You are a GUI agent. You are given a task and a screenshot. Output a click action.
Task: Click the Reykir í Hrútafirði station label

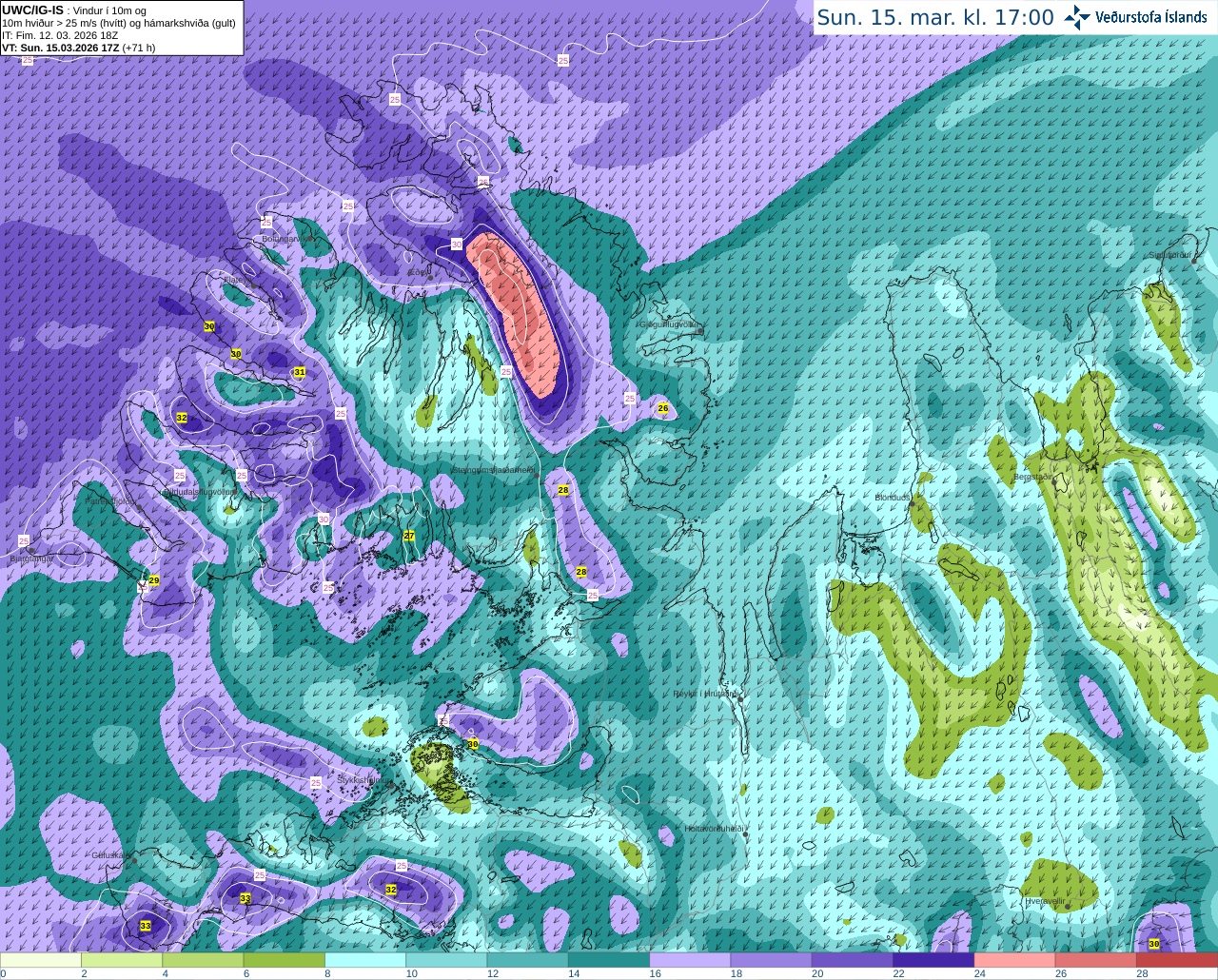(x=707, y=694)
